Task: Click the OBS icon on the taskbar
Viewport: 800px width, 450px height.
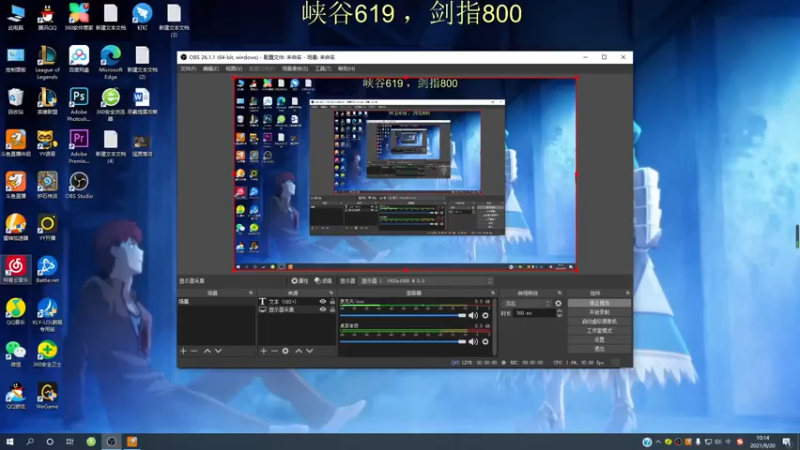Action: coord(111,442)
